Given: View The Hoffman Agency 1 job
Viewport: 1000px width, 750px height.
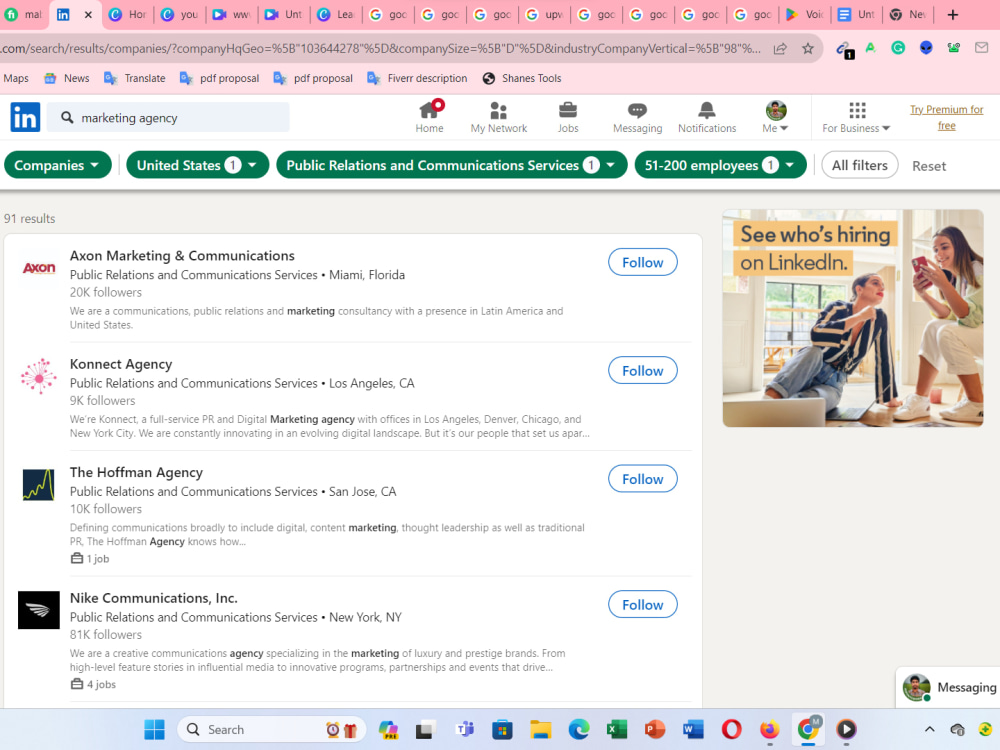Looking at the screenshot, I should tap(90, 559).
